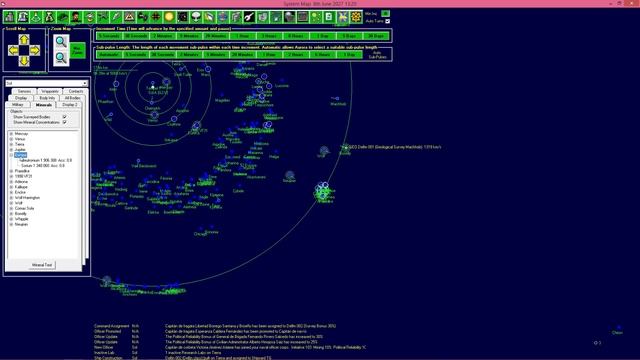Click the observatory dome toolbar icon

pos(23,17)
